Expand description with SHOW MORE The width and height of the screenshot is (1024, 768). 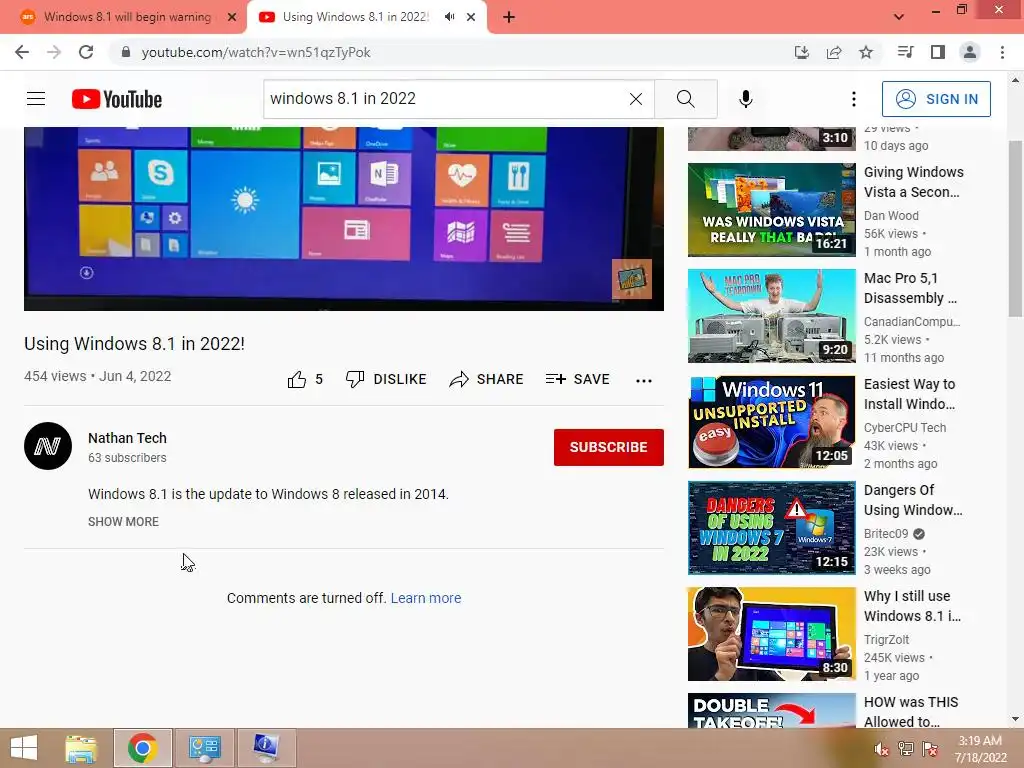(x=123, y=522)
